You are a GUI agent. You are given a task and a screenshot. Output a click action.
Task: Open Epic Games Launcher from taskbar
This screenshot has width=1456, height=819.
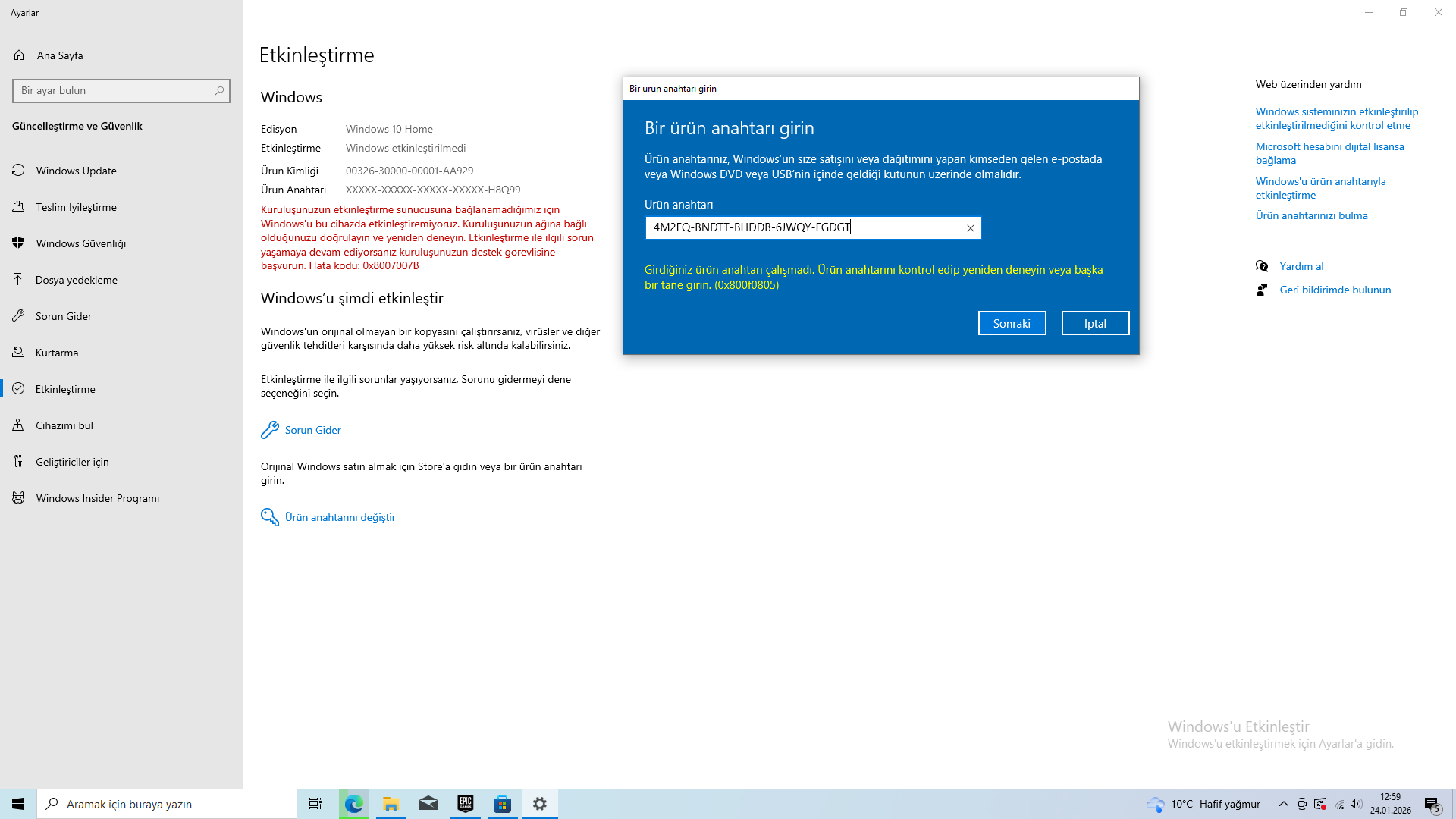[465, 804]
